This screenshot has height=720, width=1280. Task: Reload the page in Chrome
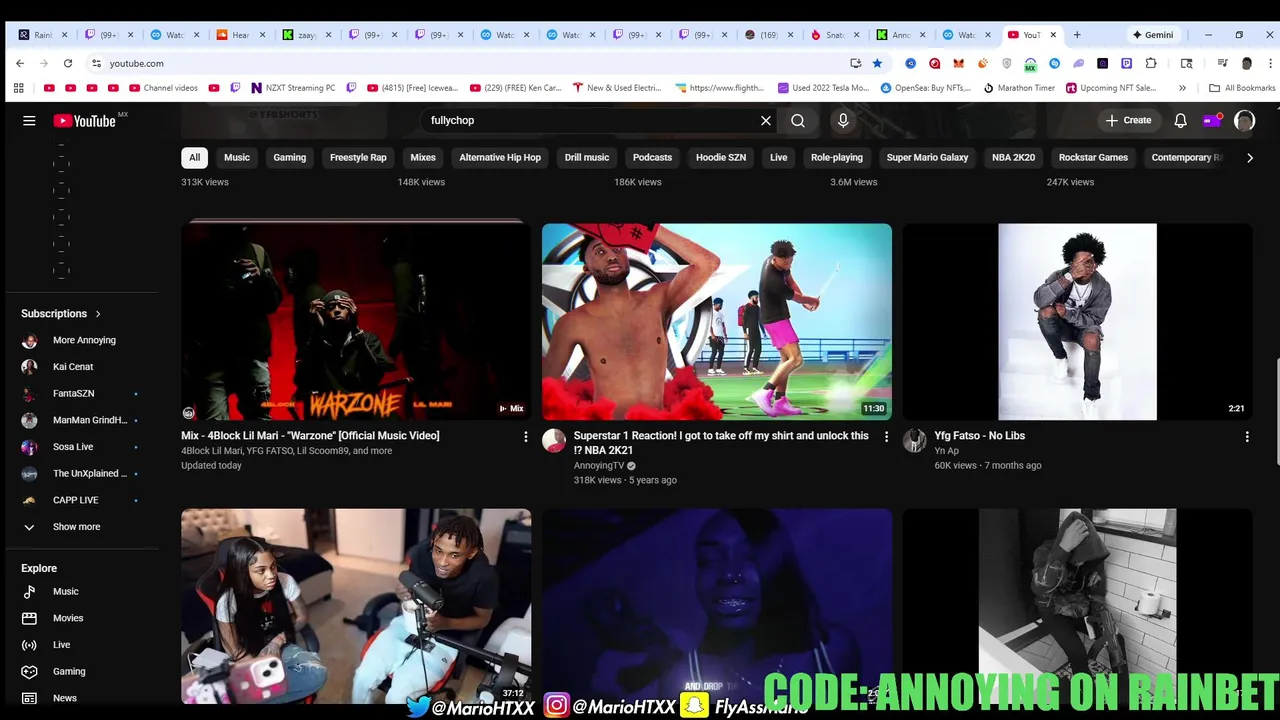click(68, 63)
